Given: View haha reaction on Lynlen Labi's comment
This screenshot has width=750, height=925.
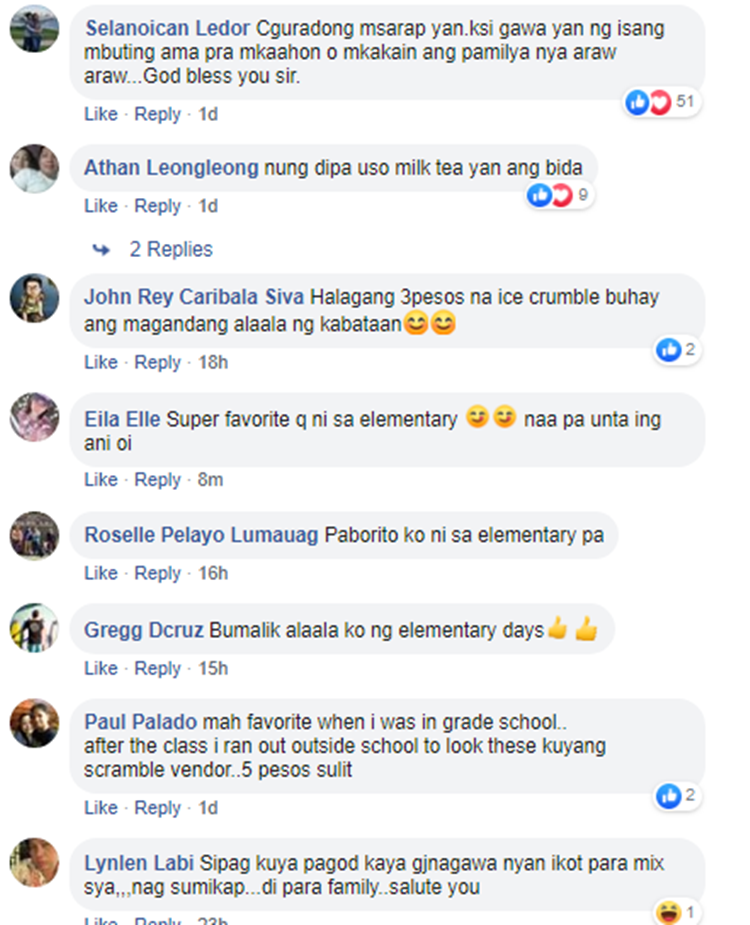Looking at the screenshot, I should pos(677,913).
